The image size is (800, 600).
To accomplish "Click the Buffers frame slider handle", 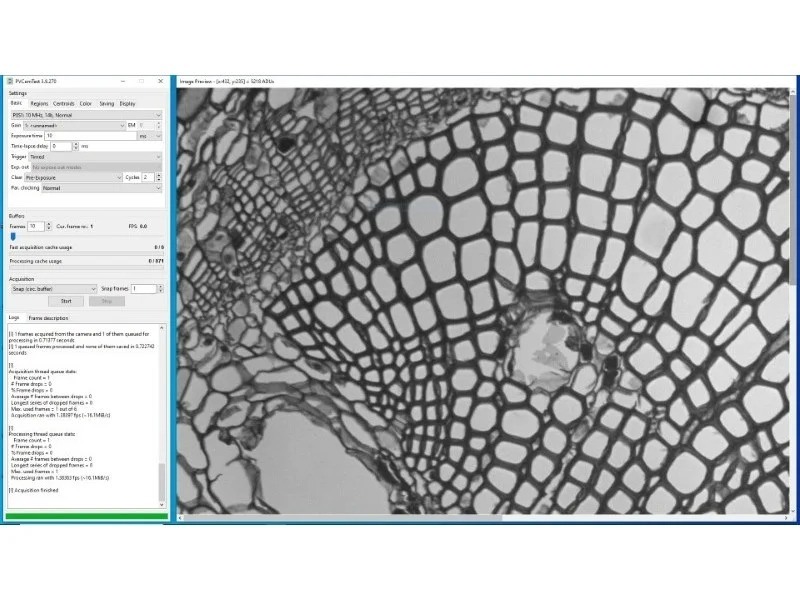I will [x=13, y=236].
